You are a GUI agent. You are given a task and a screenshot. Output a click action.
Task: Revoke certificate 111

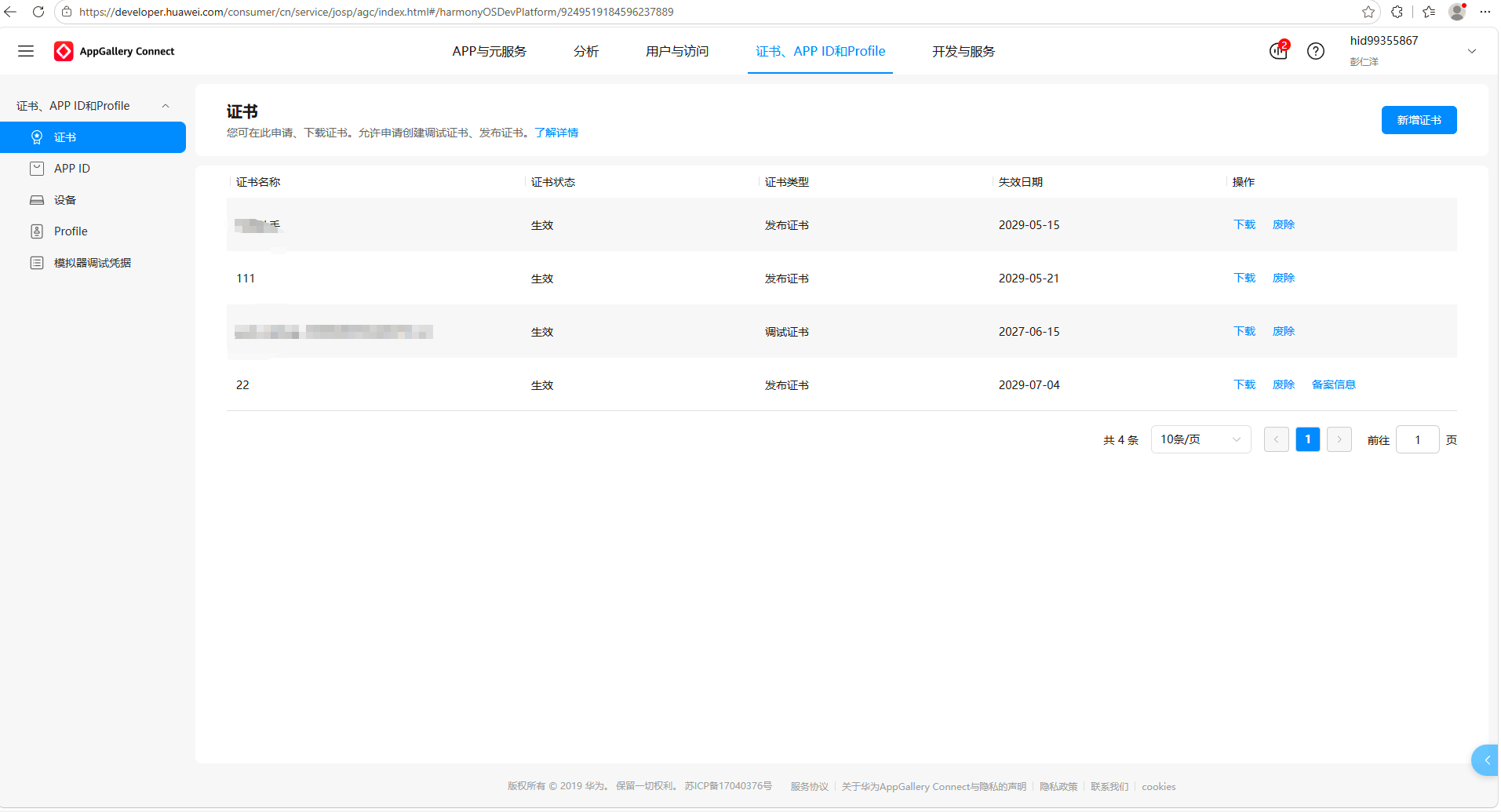tap(1284, 278)
